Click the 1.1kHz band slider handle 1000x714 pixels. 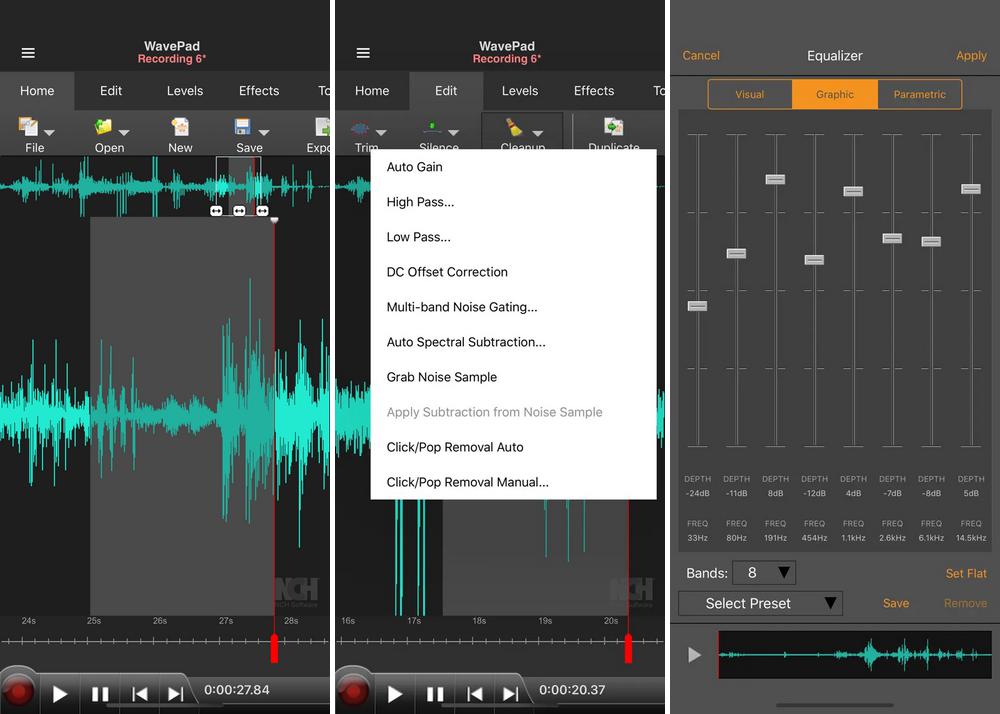(x=853, y=192)
